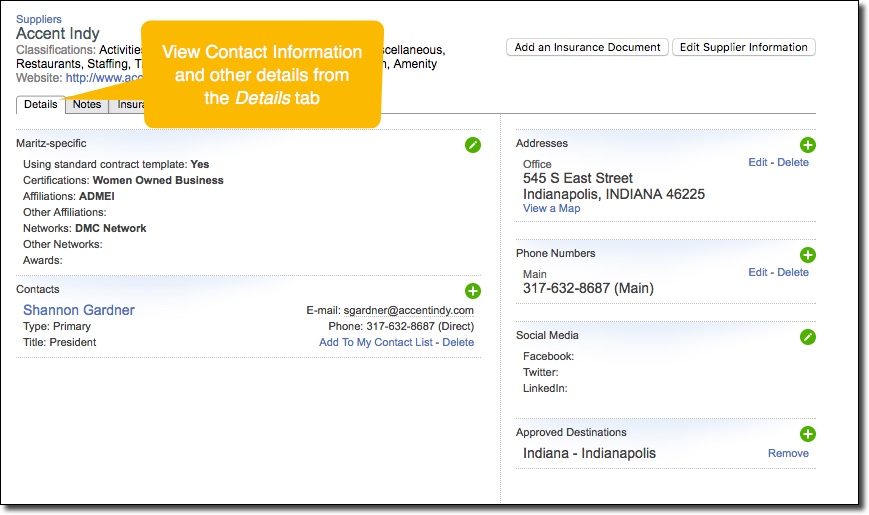Edit the Office address

click(x=758, y=162)
